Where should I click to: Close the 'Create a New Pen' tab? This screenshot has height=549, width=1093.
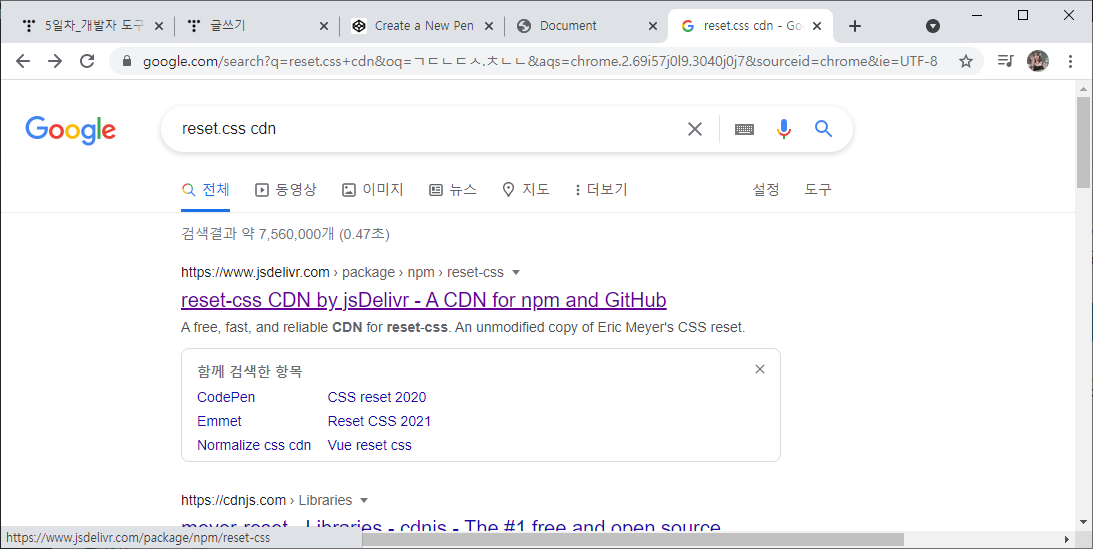tap(489, 26)
